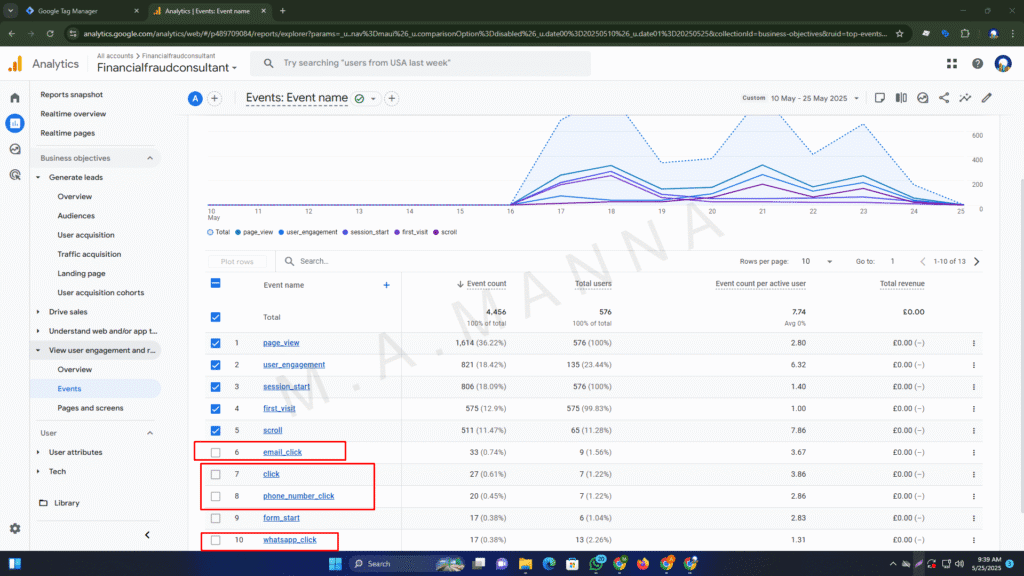Screen dimensions: 1024x576
Task: Open the Insights sparkline icon
Action: point(965,98)
